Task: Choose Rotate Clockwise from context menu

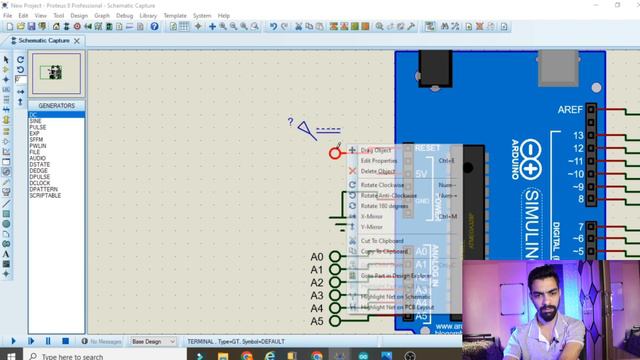Action: point(382,185)
